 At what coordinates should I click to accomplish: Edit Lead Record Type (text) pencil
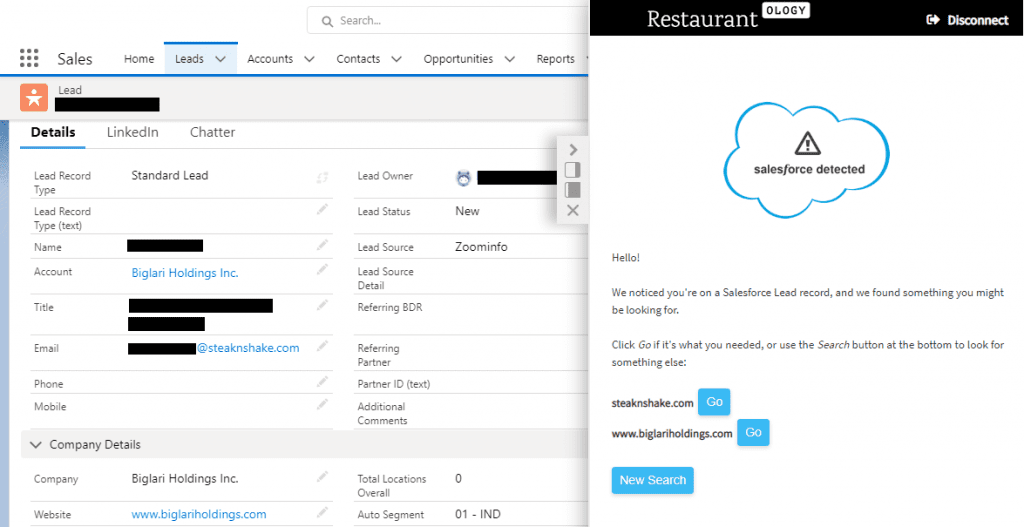(x=322, y=209)
